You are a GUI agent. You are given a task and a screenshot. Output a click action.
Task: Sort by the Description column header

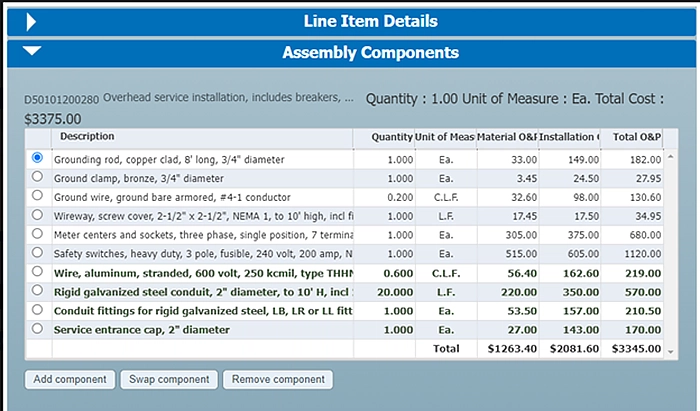[x=87, y=137]
